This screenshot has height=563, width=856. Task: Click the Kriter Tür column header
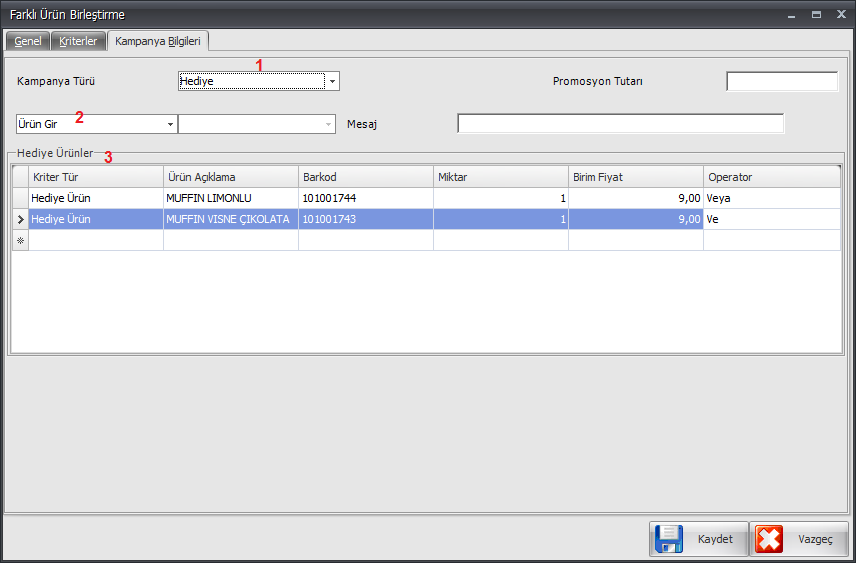tap(95, 177)
